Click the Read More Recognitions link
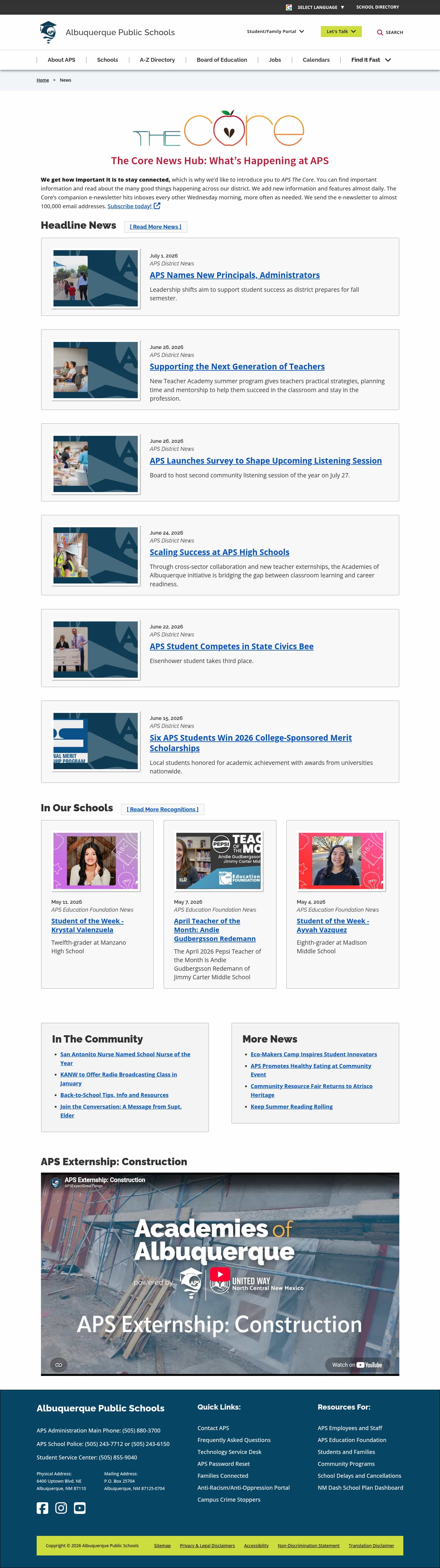The width and height of the screenshot is (440, 1568). [x=162, y=810]
